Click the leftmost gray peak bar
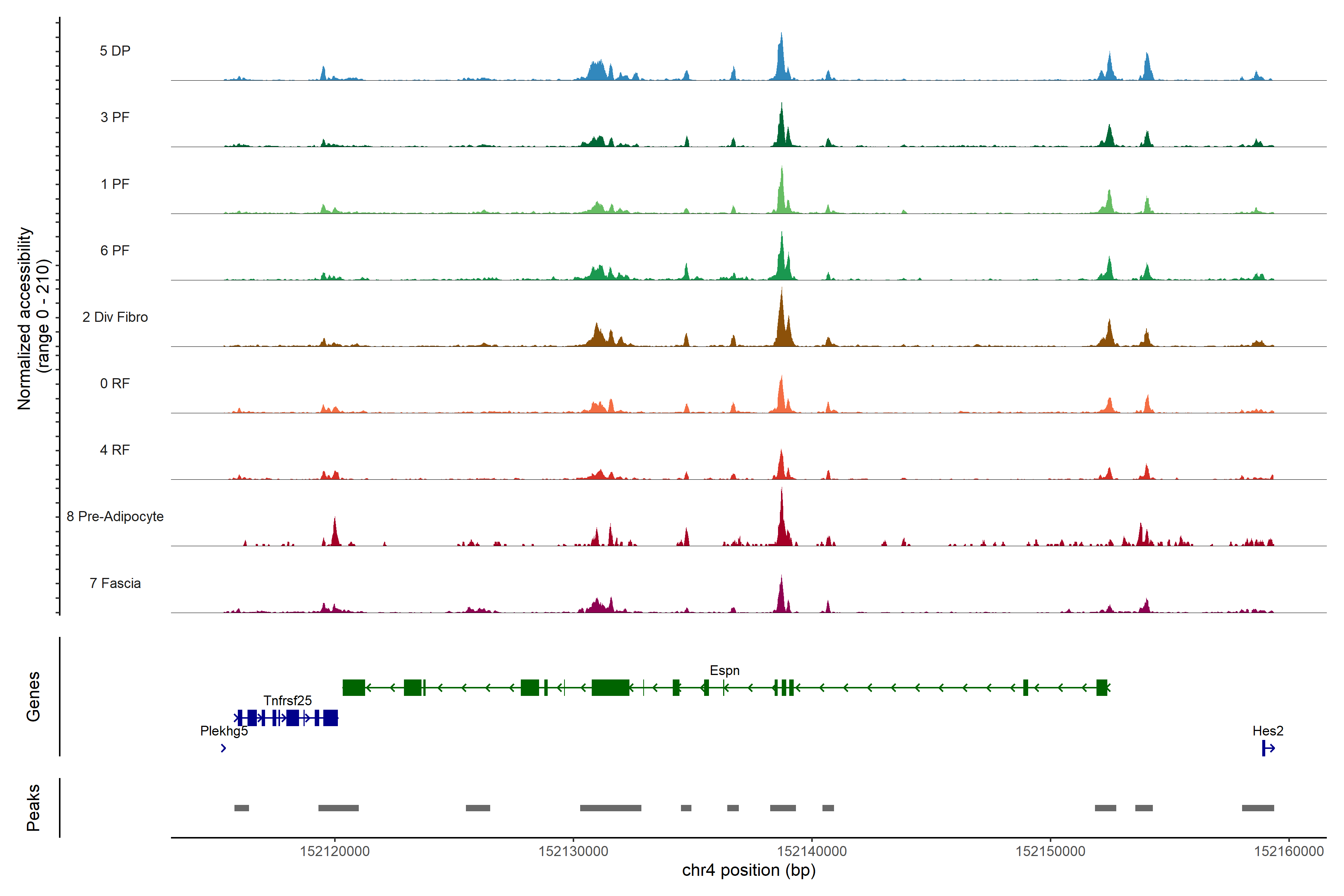1344x896 pixels. tap(242, 808)
